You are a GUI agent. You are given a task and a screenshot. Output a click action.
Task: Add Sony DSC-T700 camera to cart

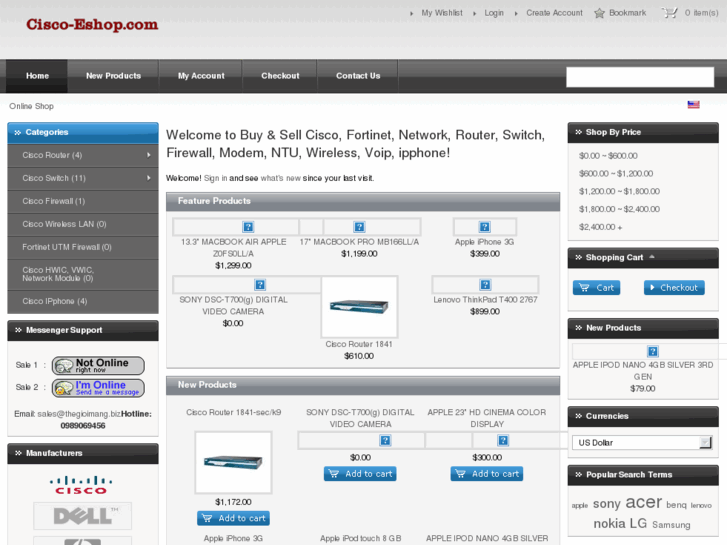[360, 474]
